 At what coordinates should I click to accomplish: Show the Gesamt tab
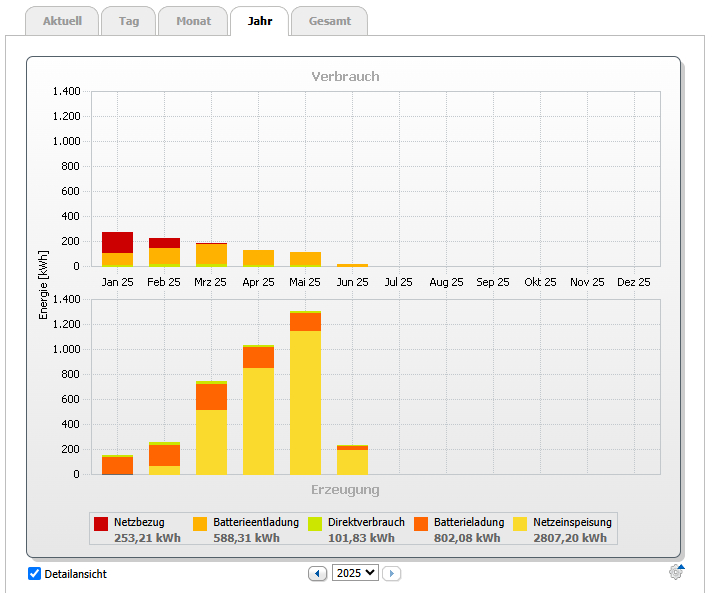pos(330,21)
